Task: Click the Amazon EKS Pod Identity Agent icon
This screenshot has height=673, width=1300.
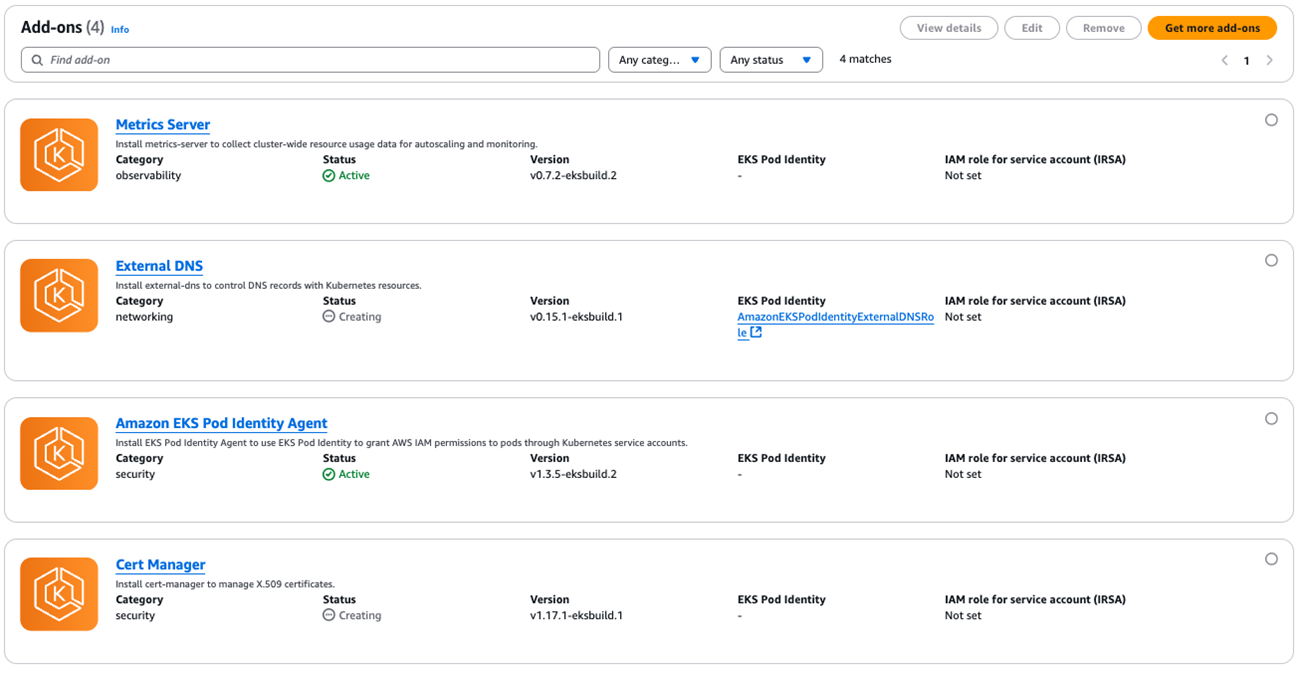Action: click(58, 453)
